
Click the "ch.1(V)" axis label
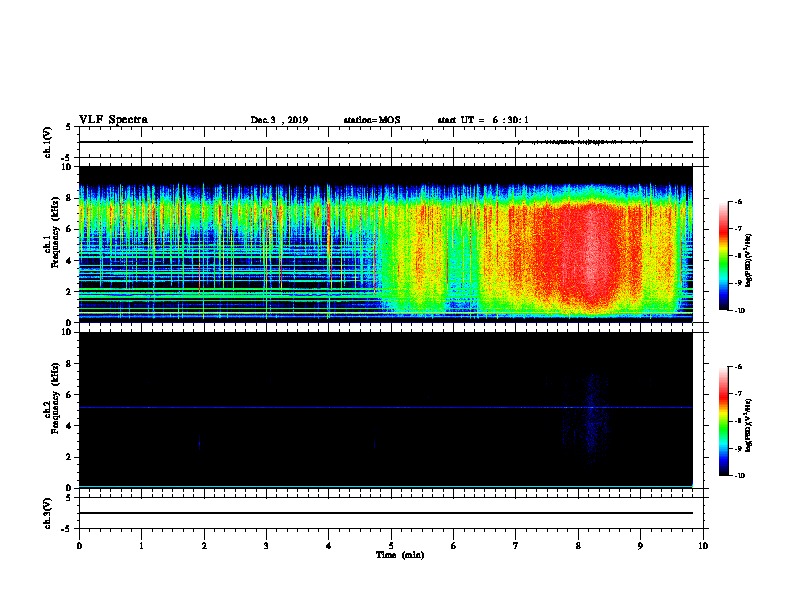click(48, 142)
